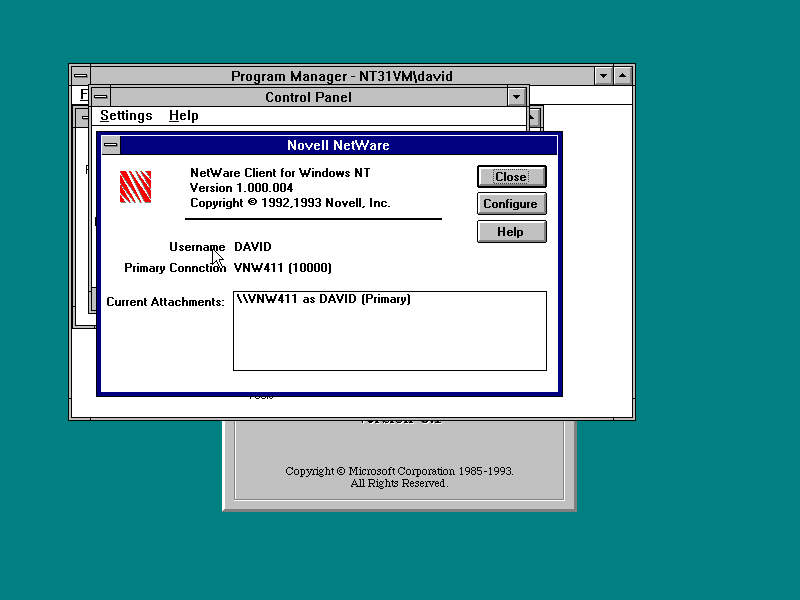Open the Program Manager system menu box
800x600 pixels.
[x=80, y=76]
